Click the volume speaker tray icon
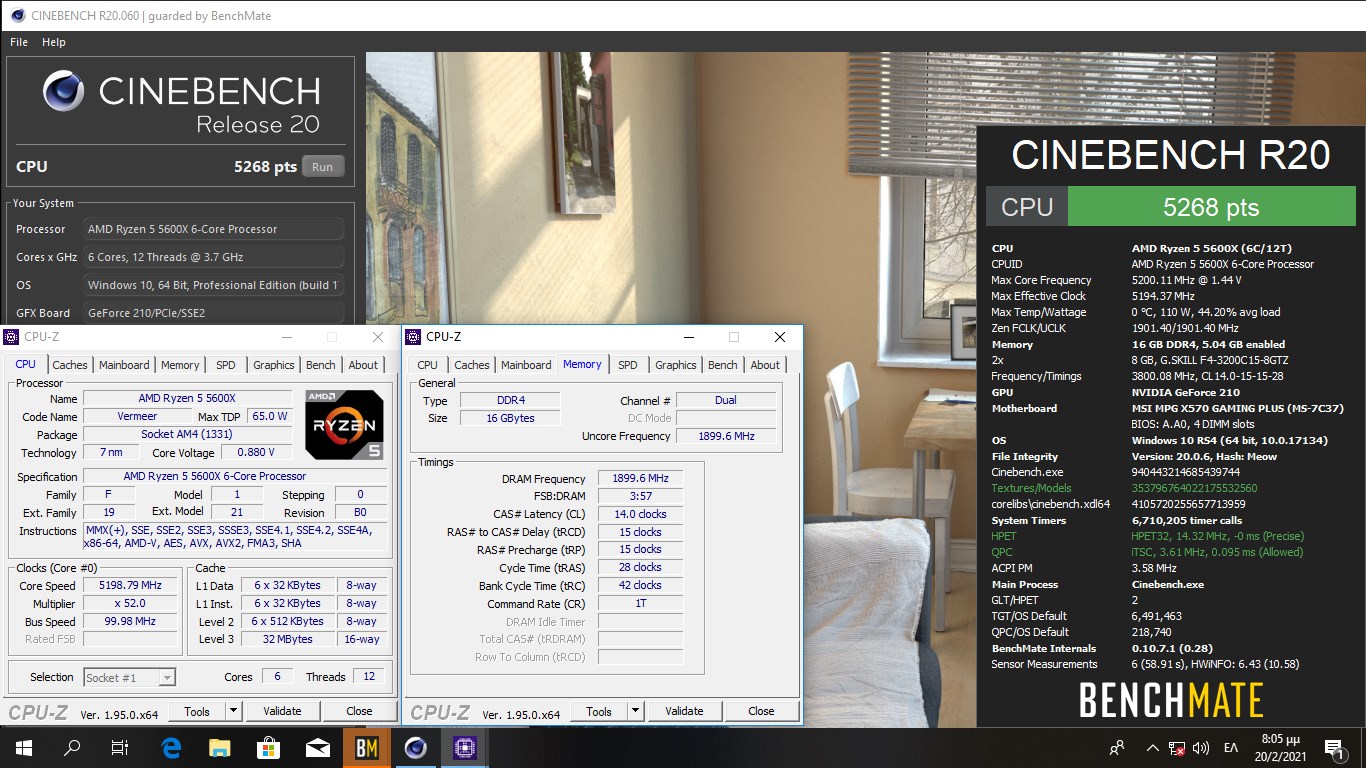This screenshot has width=1366, height=768. (1201, 748)
